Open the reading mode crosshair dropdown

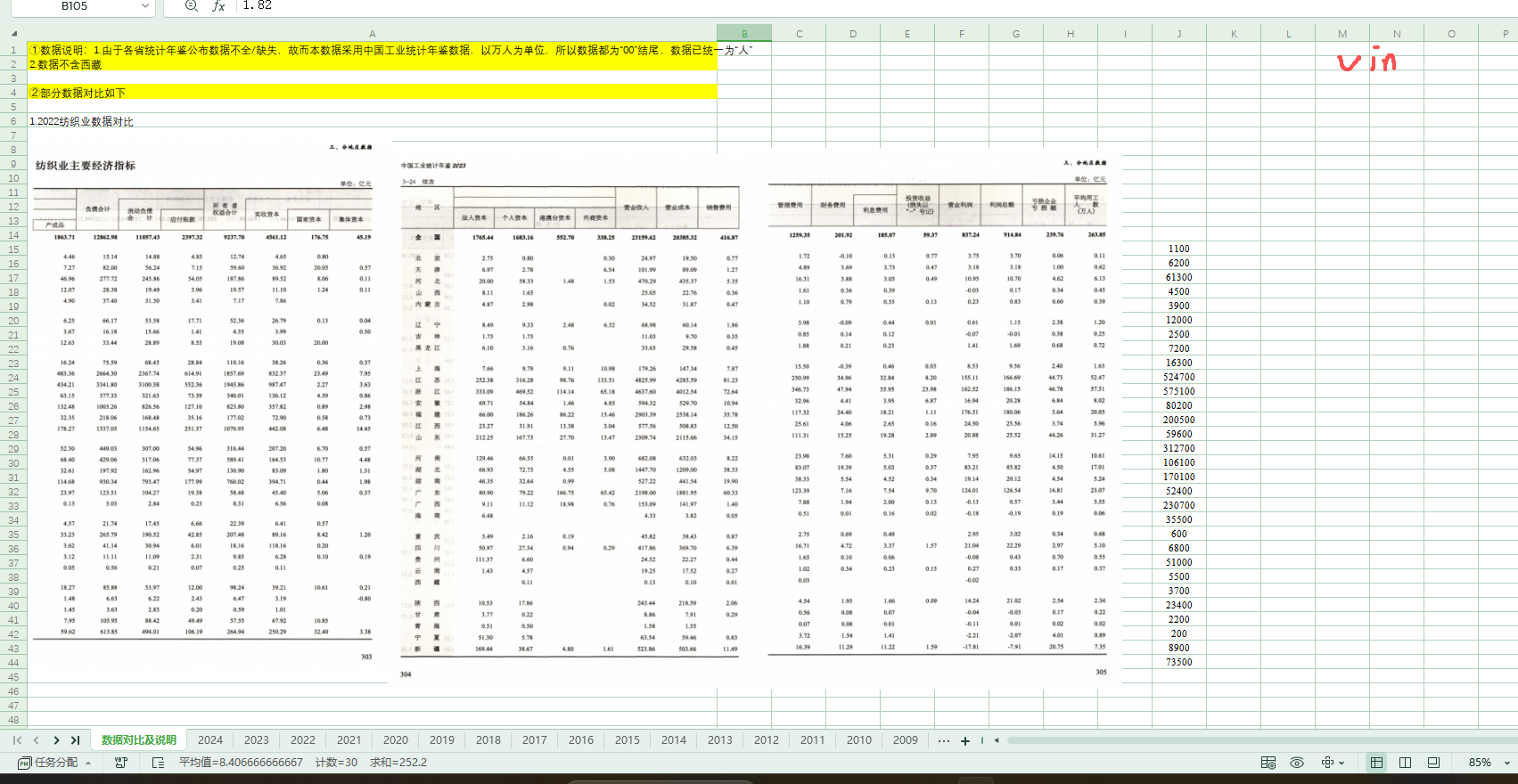tap(1333, 763)
